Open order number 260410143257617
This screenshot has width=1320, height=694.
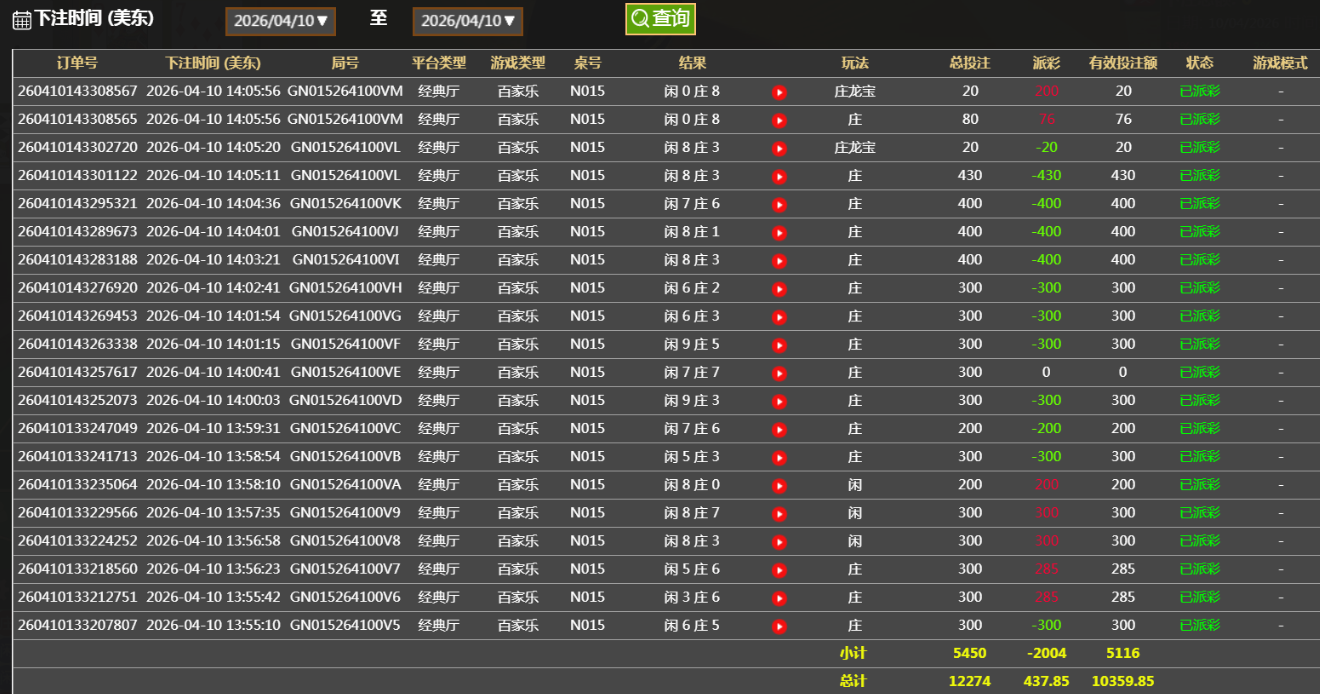pyautogui.click(x=78, y=372)
